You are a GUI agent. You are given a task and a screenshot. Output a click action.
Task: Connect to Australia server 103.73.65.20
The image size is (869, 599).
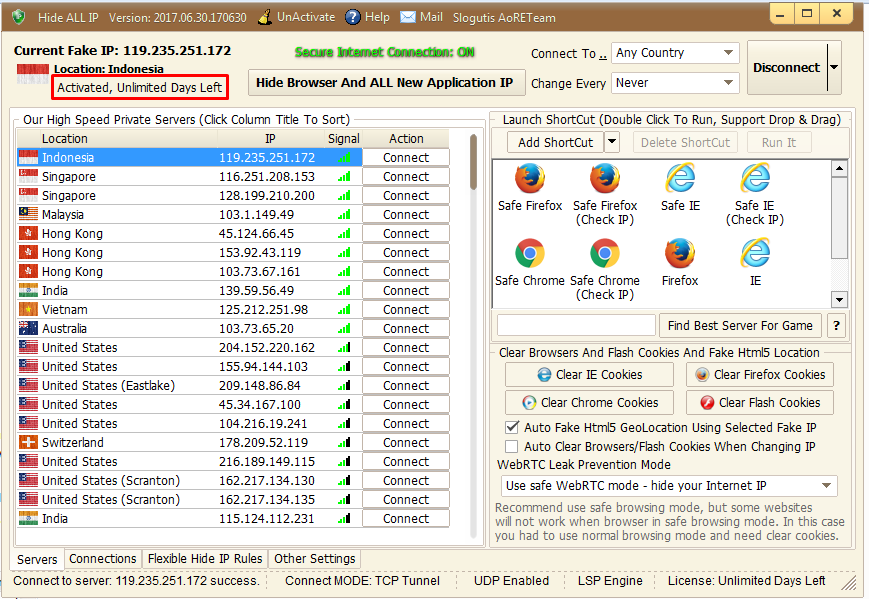point(406,329)
